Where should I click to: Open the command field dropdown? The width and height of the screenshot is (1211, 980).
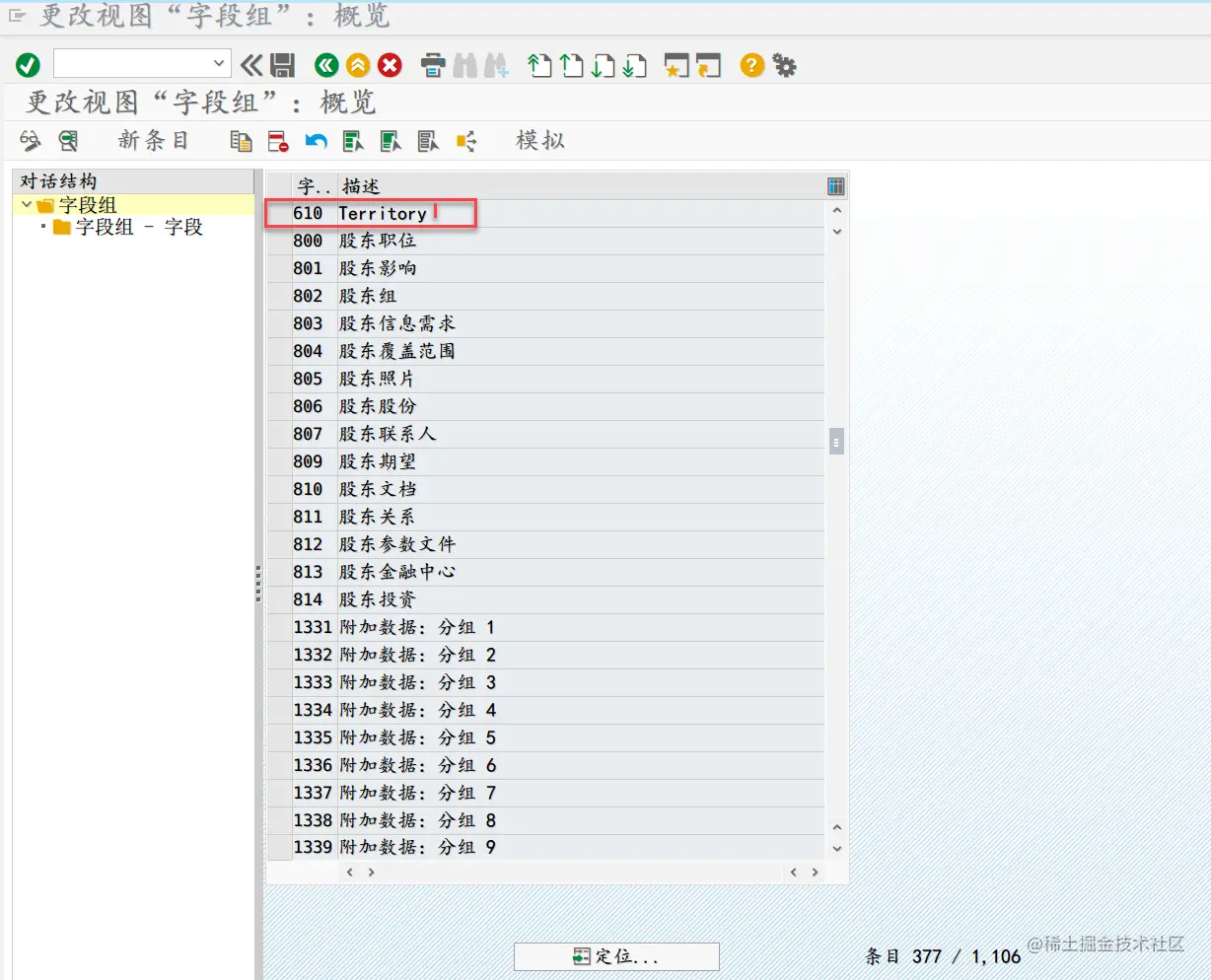pyautogui.click(x=219, y=64)
